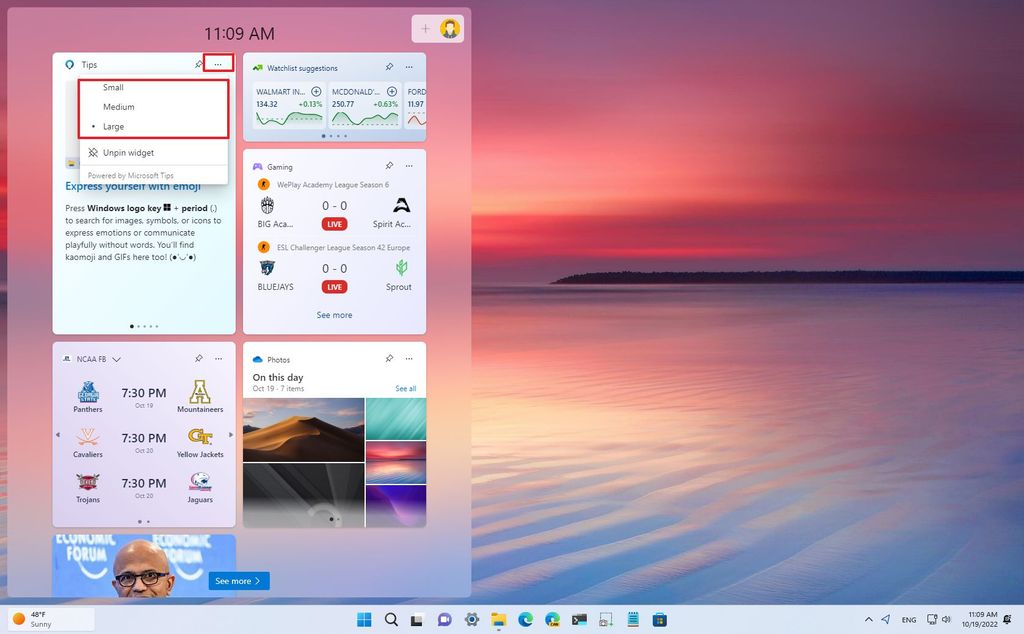Click the plus button to add a widget
Viewport: 1024px width, 634px height.
428,28
